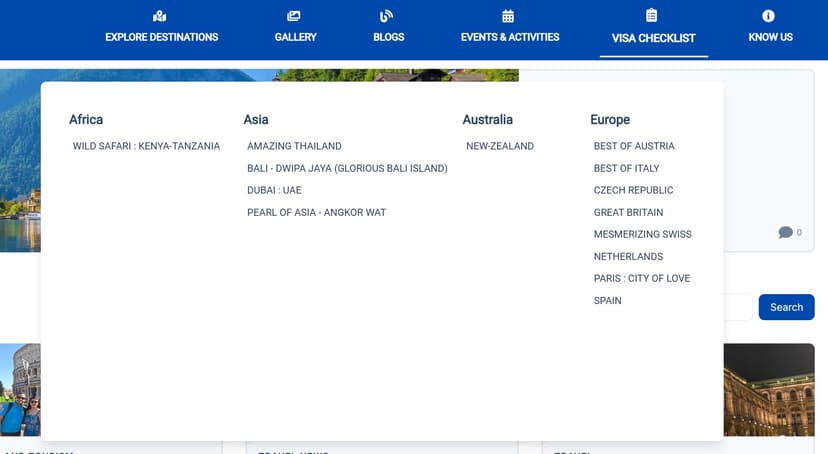Select Bali - Dwipa Jaya link
This screenshot has height=454, width=828.
coord(347,168)
